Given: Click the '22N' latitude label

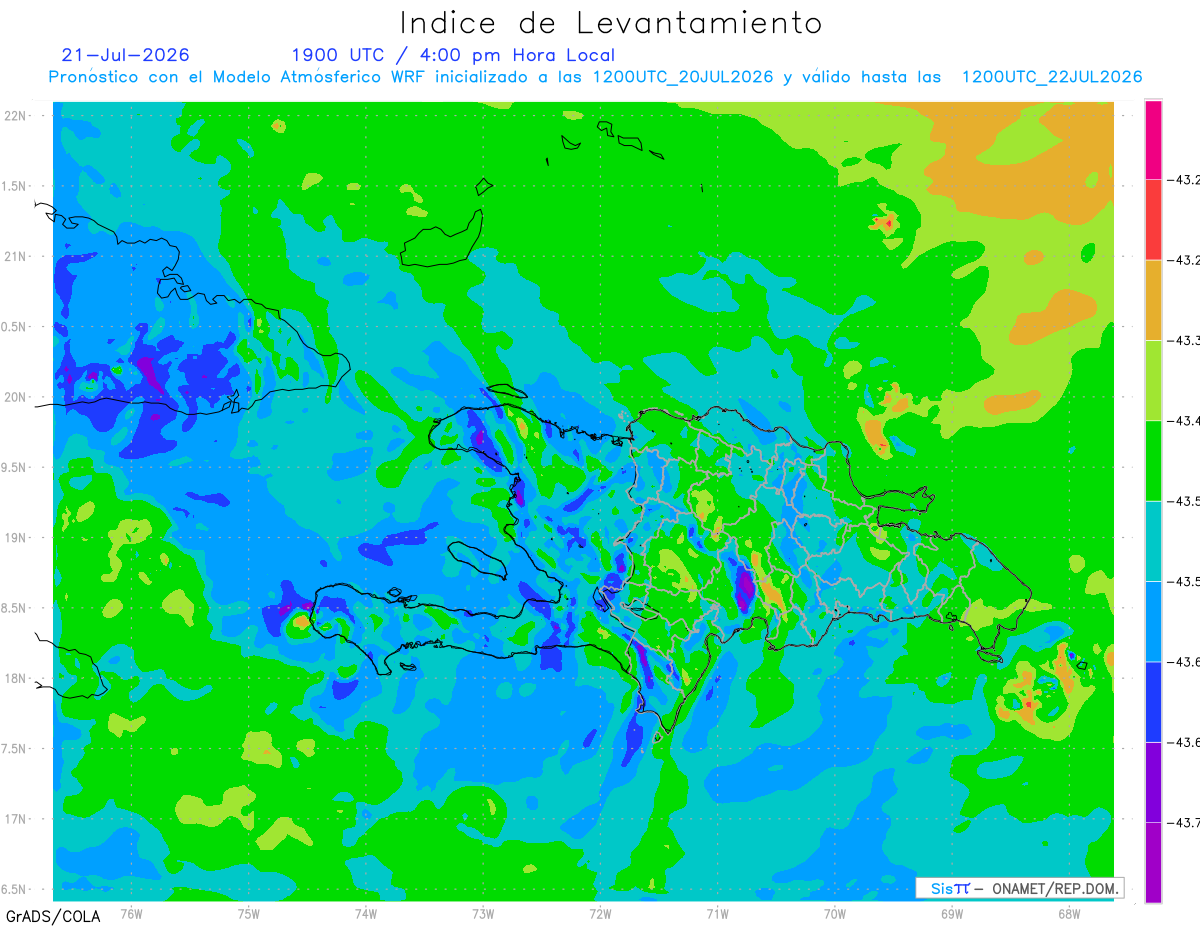Looking at the screenshot, I should click(x=16, y=116).
